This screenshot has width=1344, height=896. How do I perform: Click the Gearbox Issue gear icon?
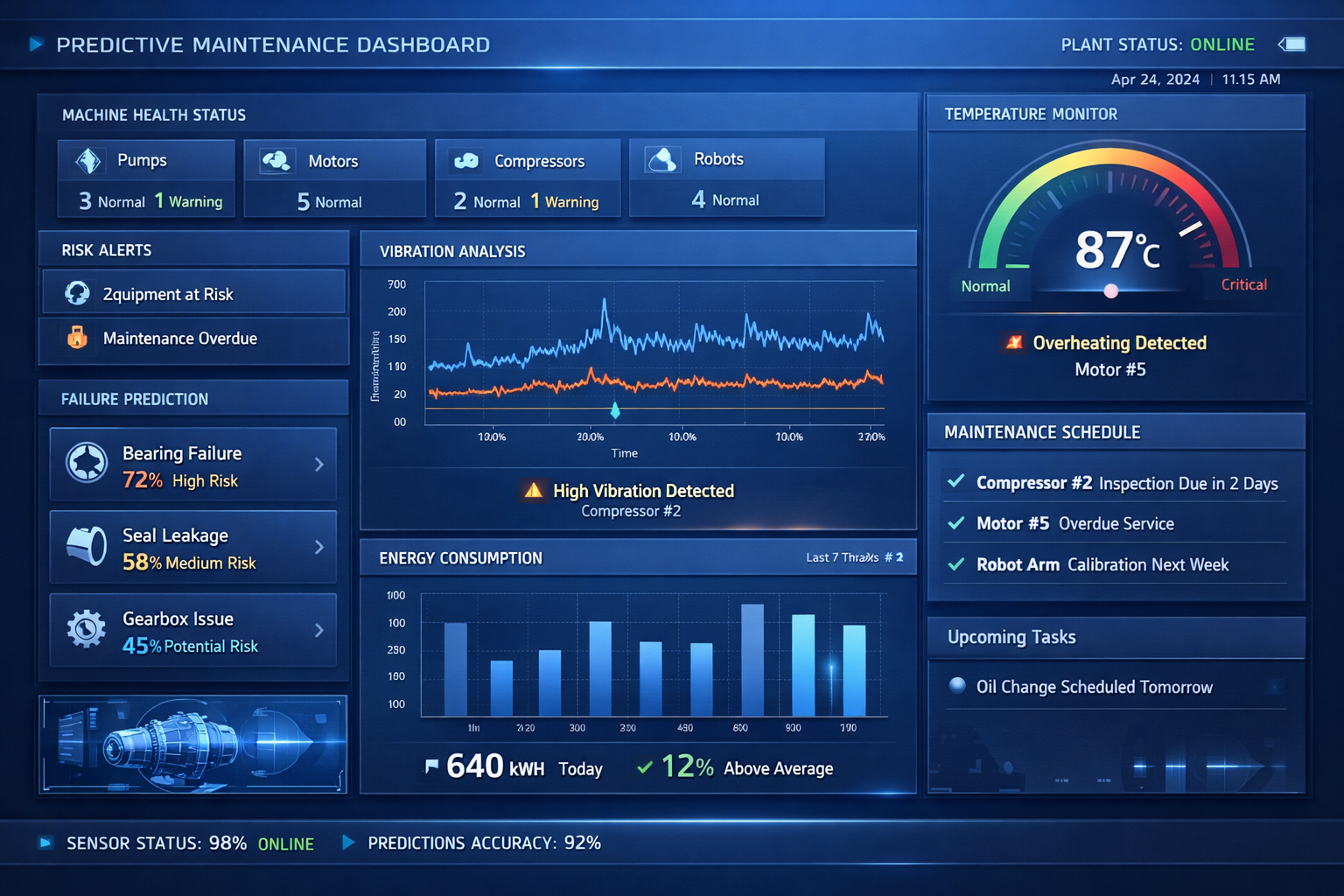(x=86, y=630)
